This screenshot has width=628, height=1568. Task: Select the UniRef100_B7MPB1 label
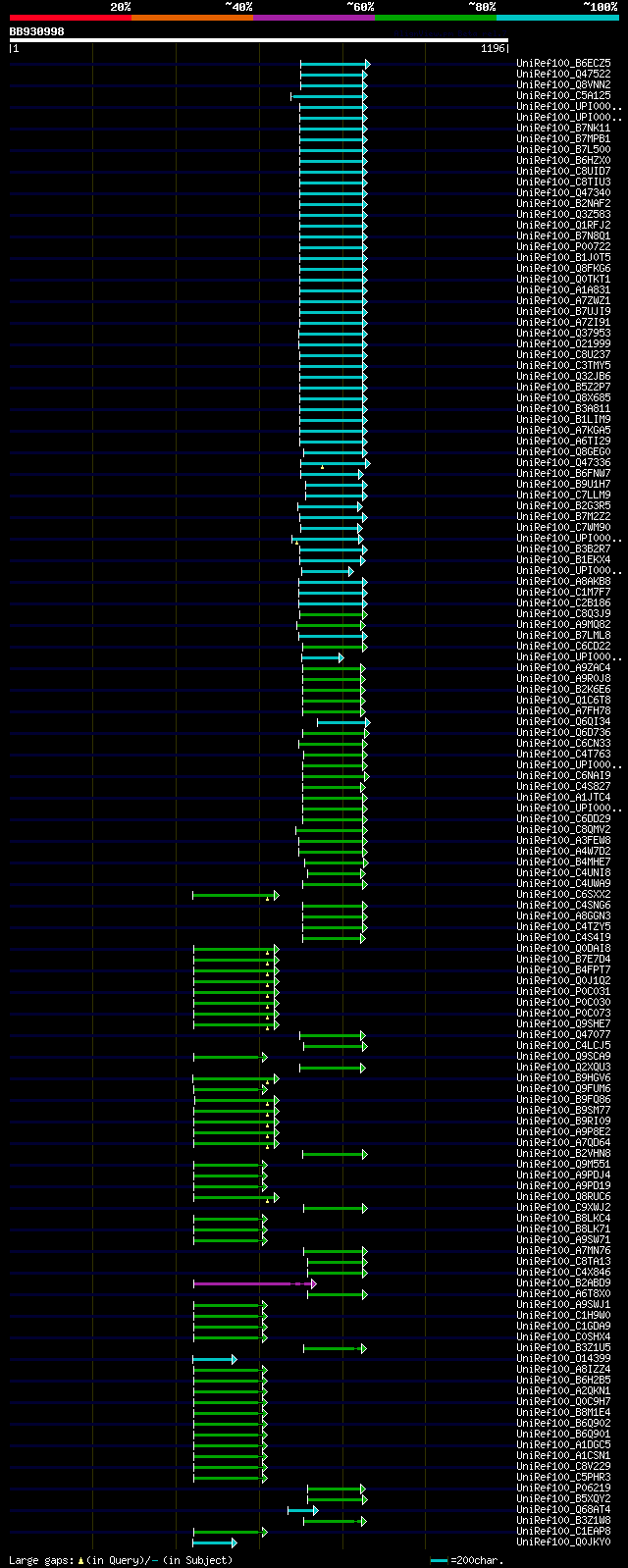[x=563, y=139]
